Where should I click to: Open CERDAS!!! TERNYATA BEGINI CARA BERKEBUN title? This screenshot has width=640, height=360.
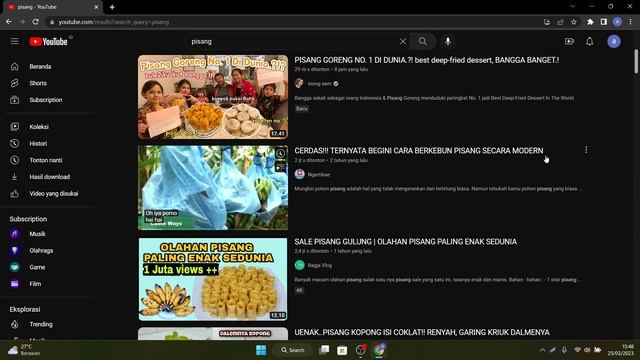point(419,151)
